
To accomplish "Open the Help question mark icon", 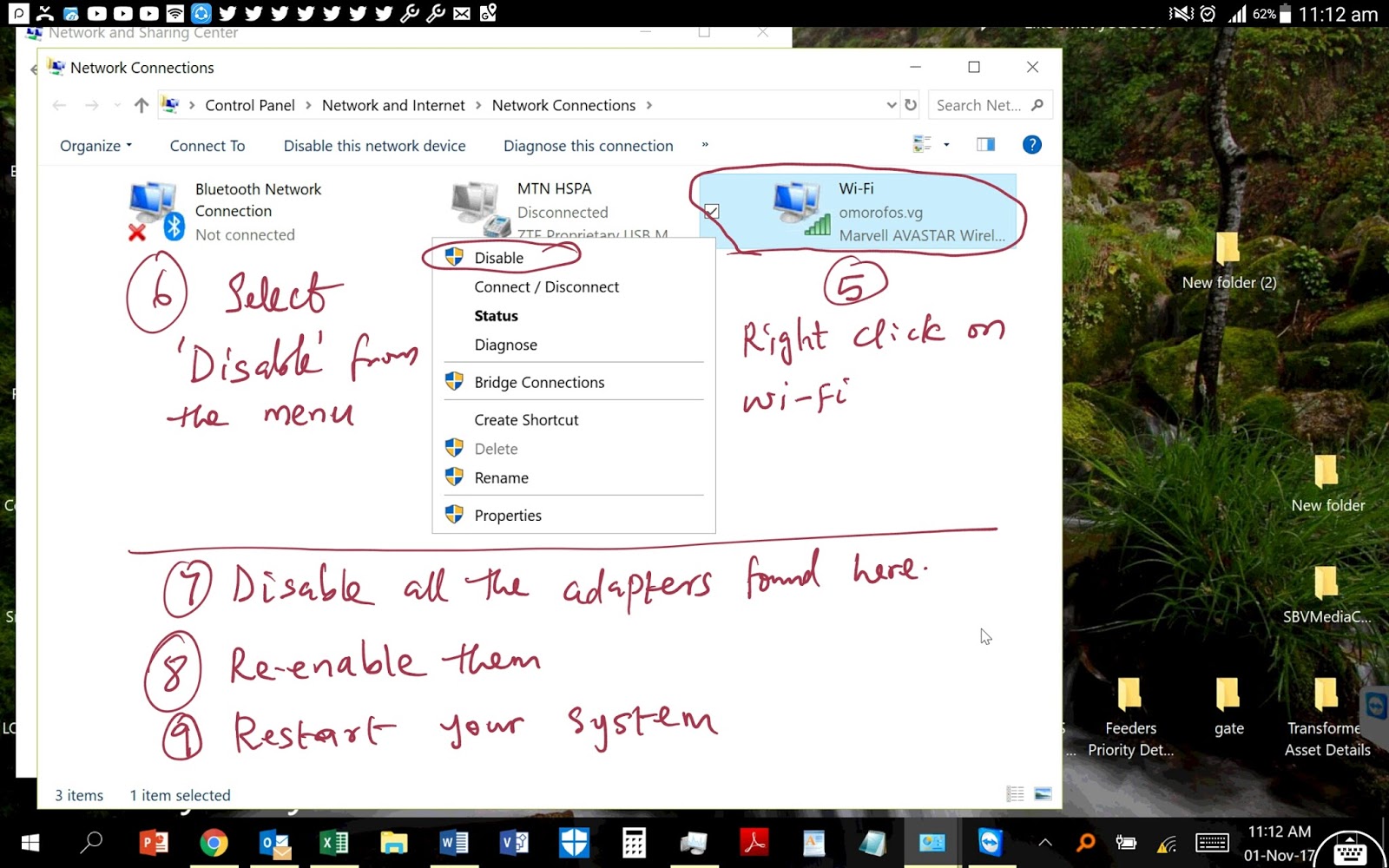I will click(1031, 144).
